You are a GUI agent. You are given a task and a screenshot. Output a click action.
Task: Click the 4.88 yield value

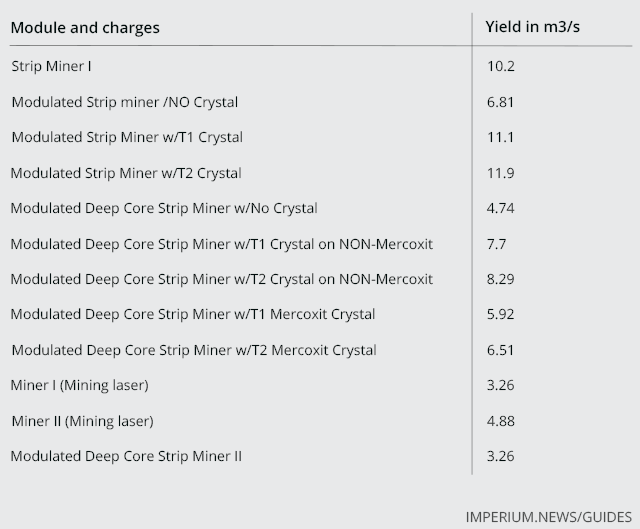click(x=500, y=421)
